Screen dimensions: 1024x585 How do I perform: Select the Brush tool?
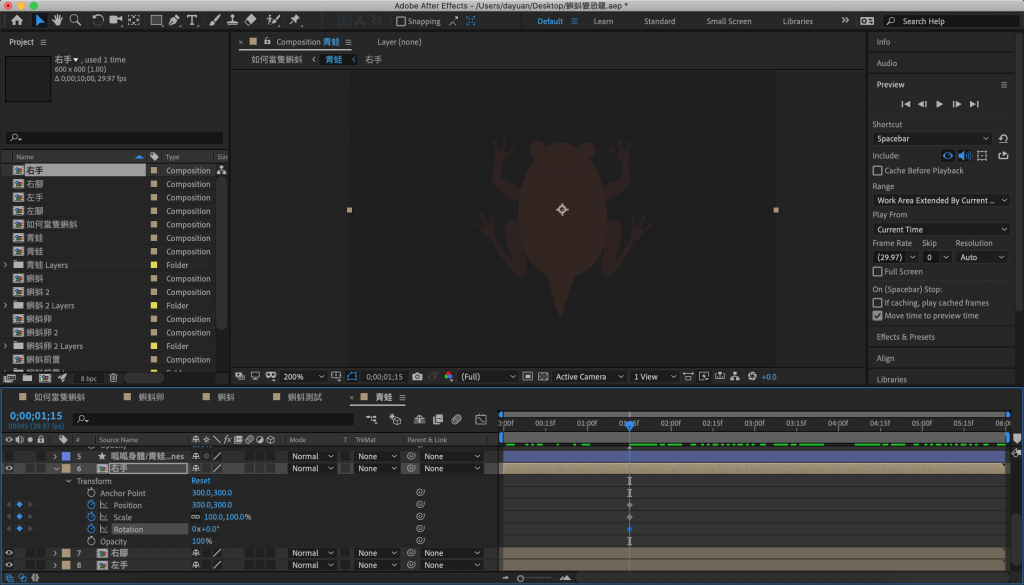214,20
